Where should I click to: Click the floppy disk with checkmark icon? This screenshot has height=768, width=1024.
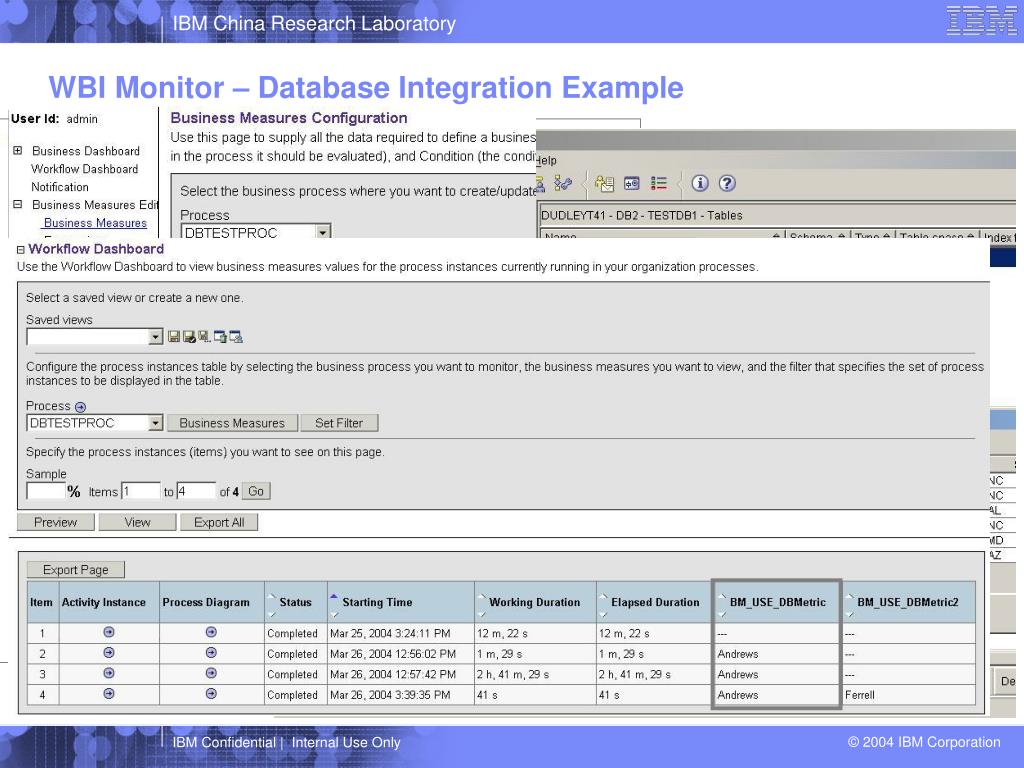click(189, 336)
